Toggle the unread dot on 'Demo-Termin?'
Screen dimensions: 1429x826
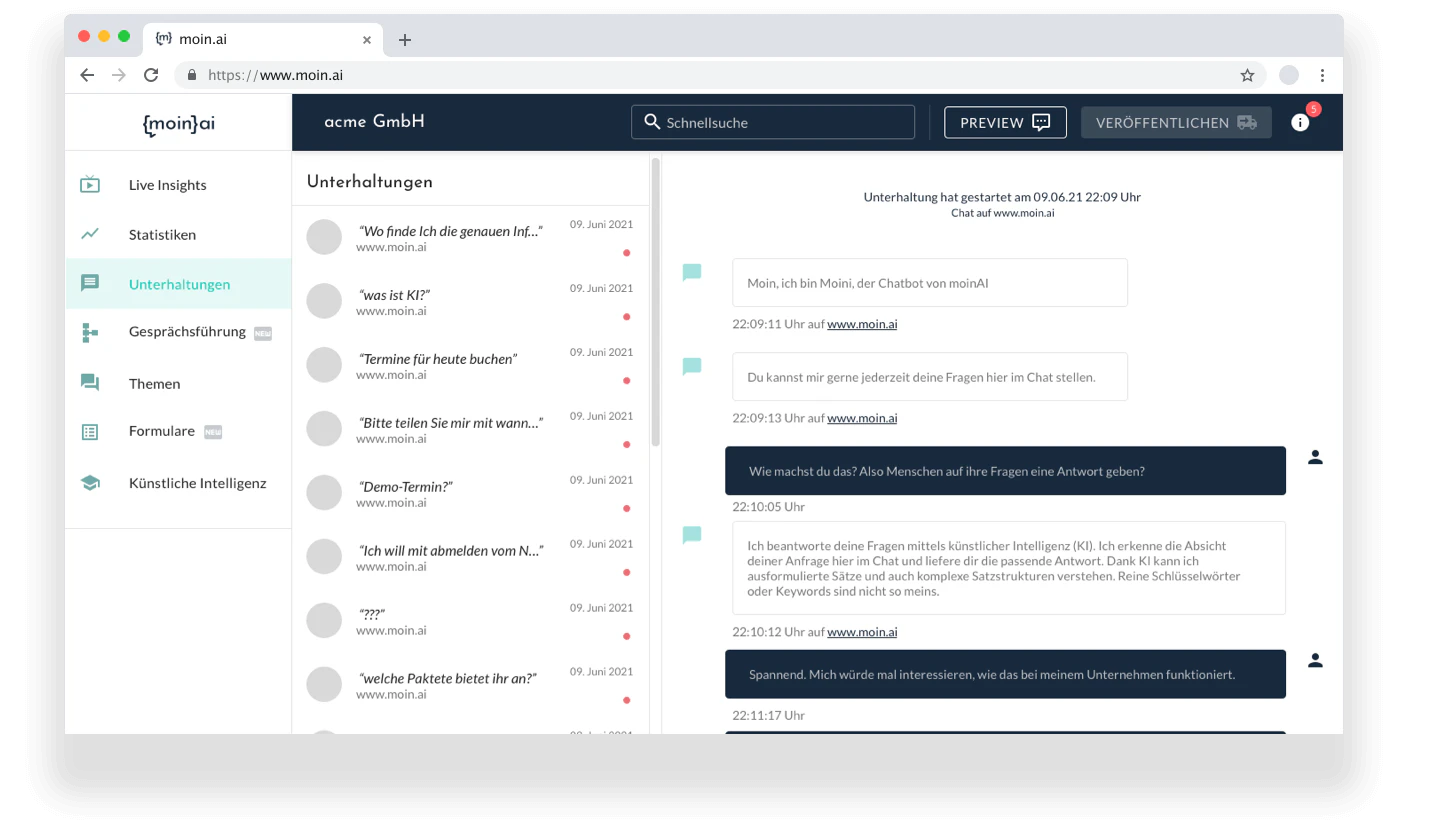pyautogui.click(x=626, y=508)
